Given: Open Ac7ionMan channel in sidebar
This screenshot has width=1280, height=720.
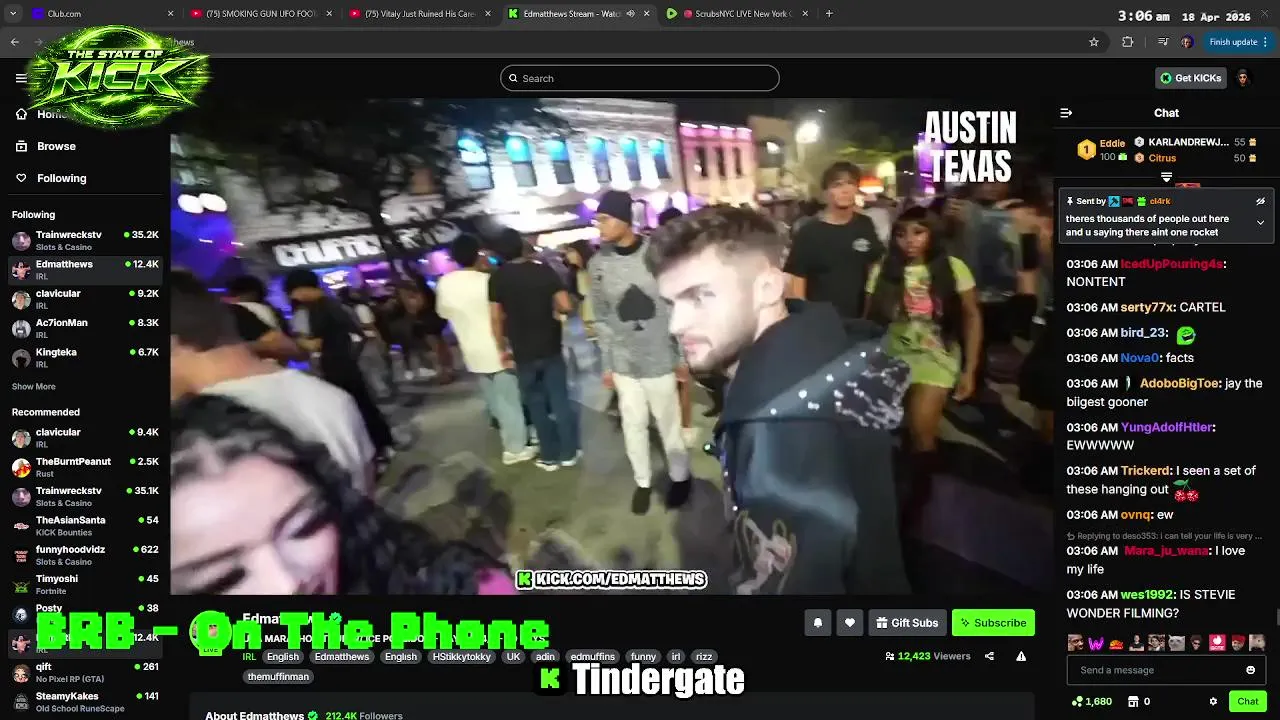Looking at the screenshot, I should pyautogui.click(x=85, y=328).
